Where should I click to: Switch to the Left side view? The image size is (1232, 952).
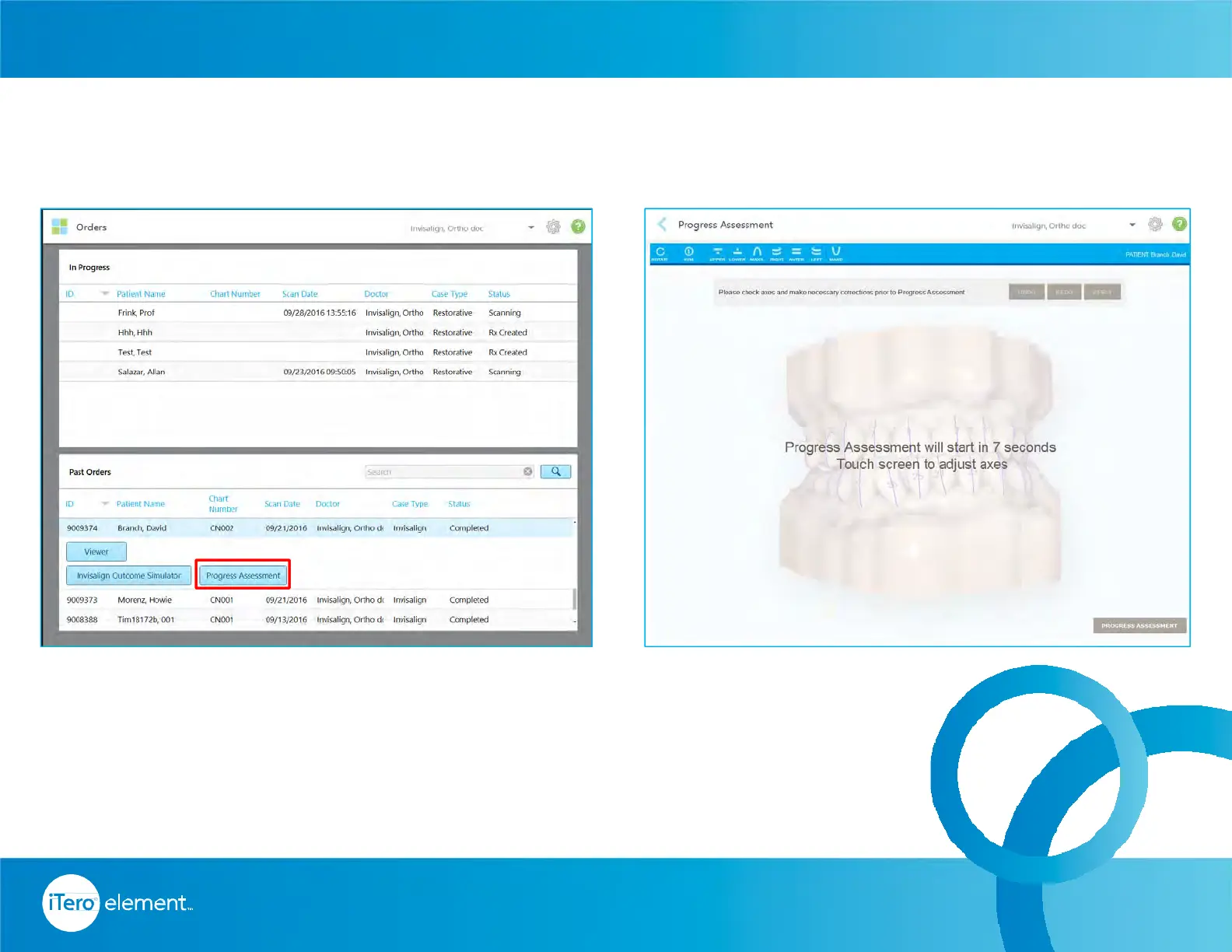click(816, 254)
